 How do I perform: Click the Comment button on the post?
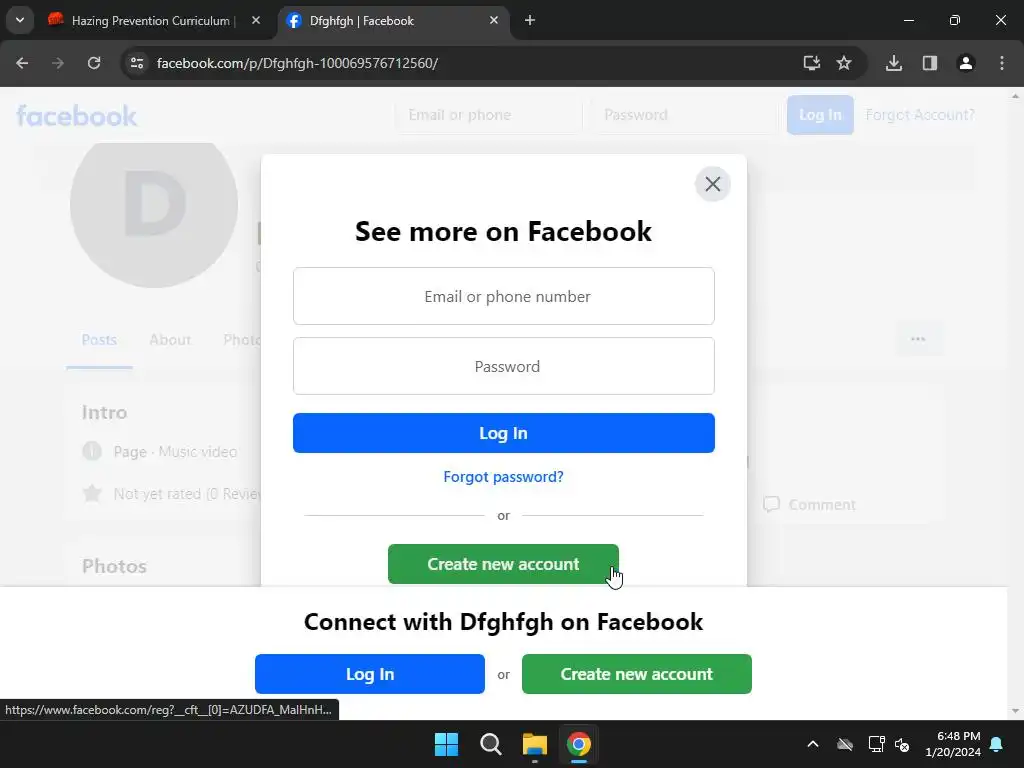(810, 504)
